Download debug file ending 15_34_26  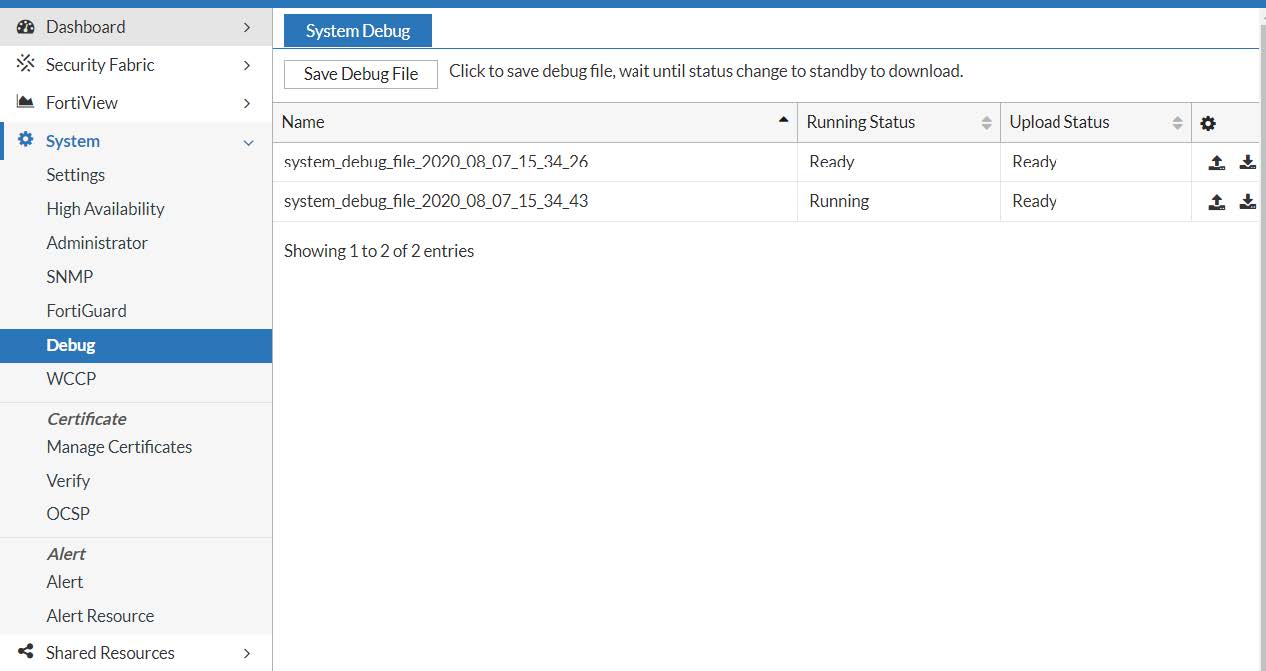[x=1247, y=162]
